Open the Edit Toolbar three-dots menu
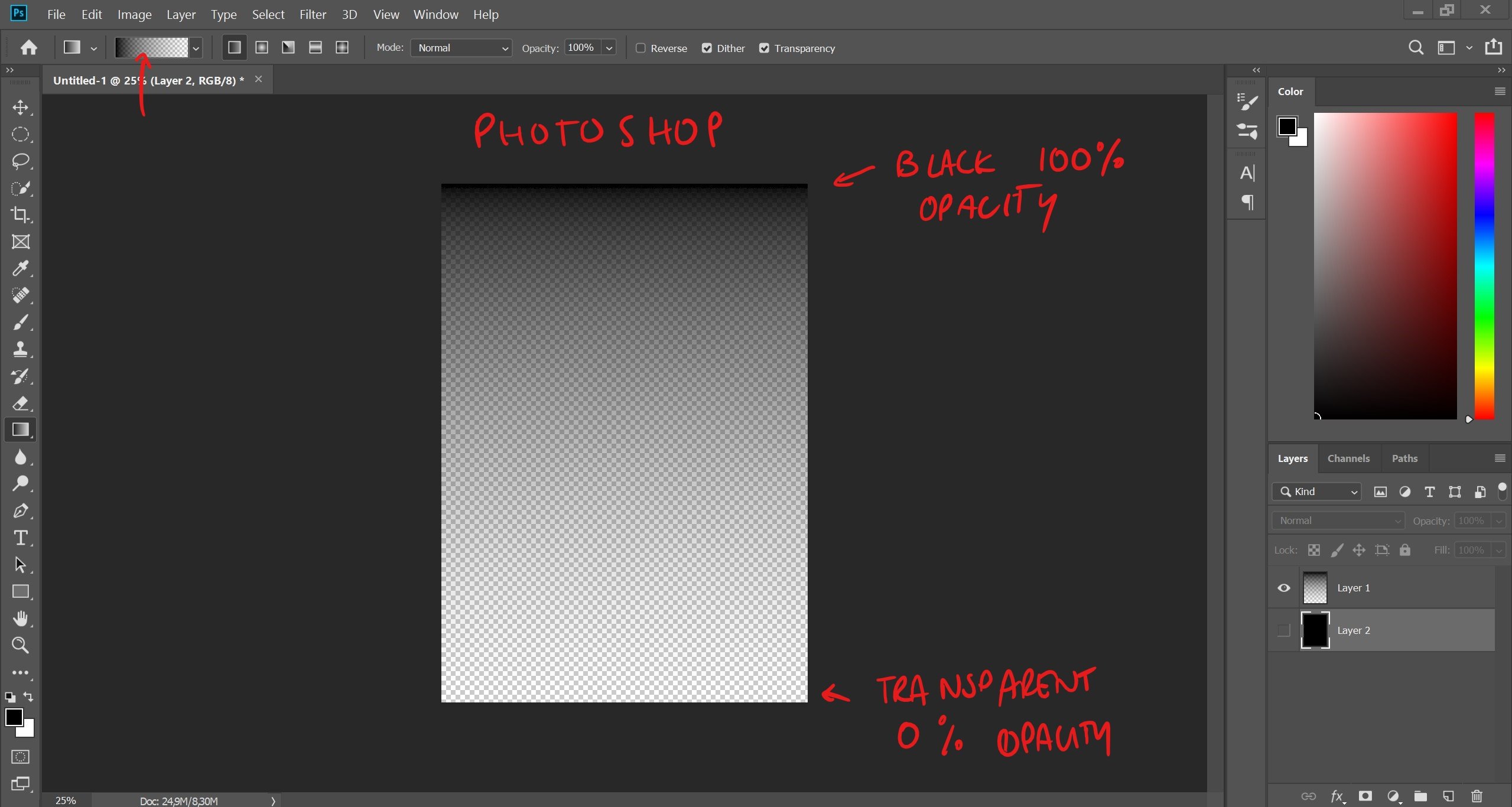This screenshot has width=1512, height=807. [21, 673]
